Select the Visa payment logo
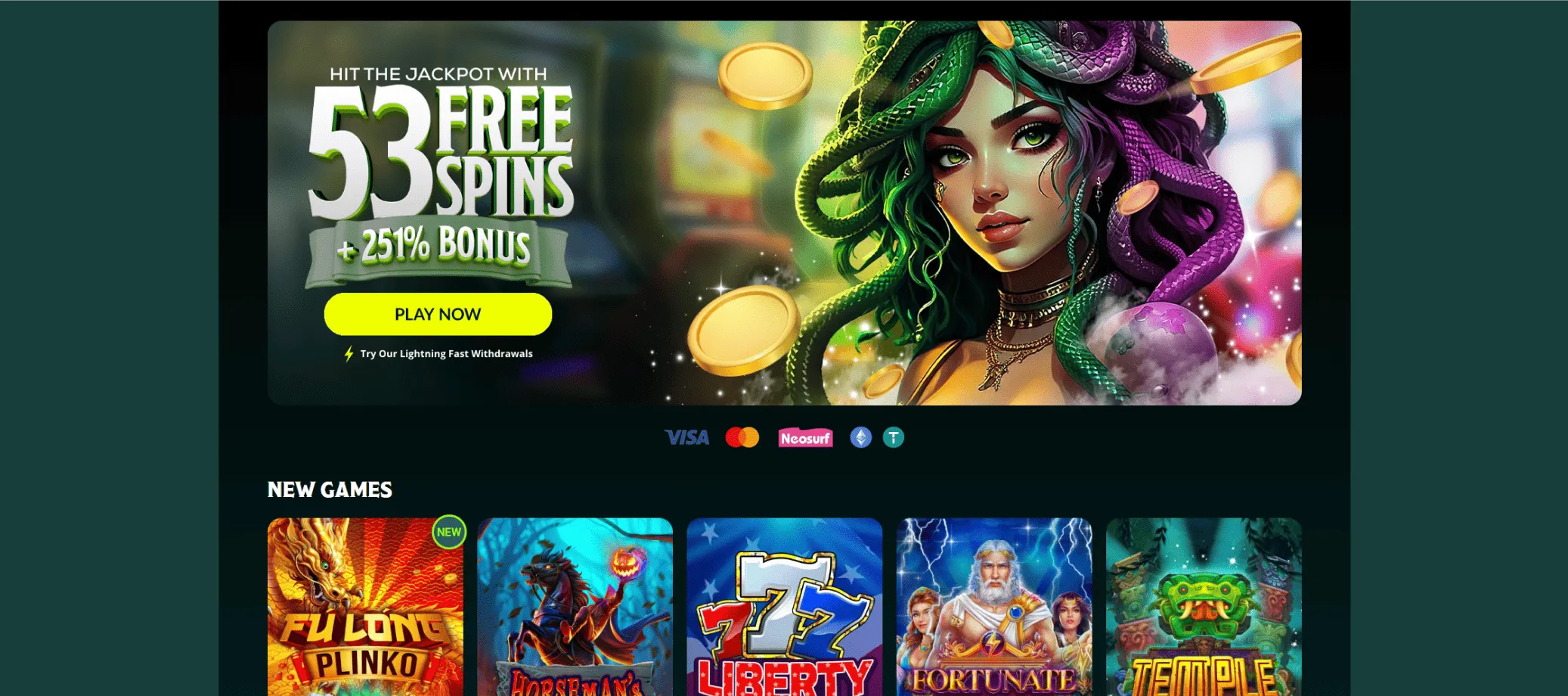 point(686,437)
